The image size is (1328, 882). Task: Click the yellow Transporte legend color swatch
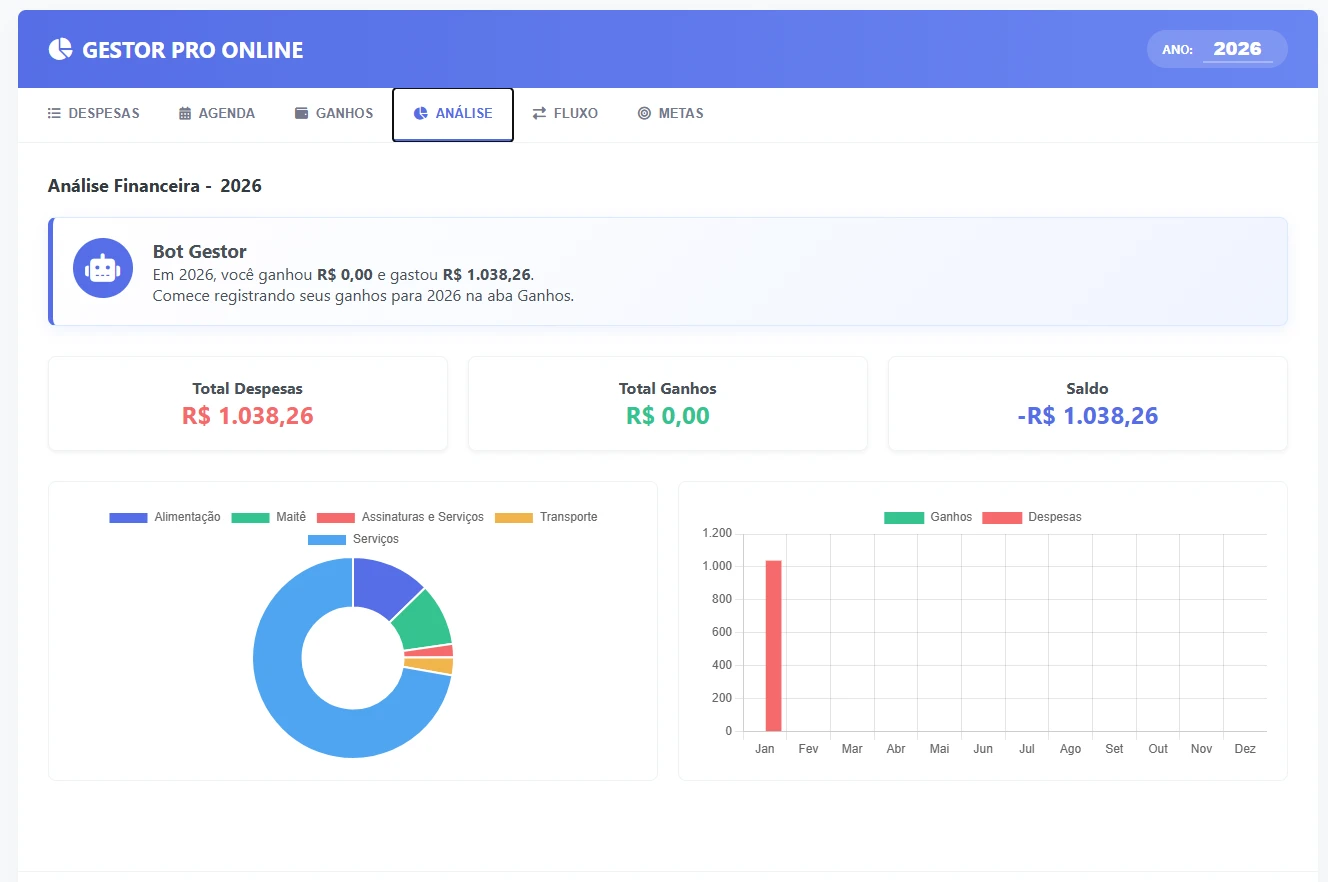pyautogui.click(x=514, y=517)
